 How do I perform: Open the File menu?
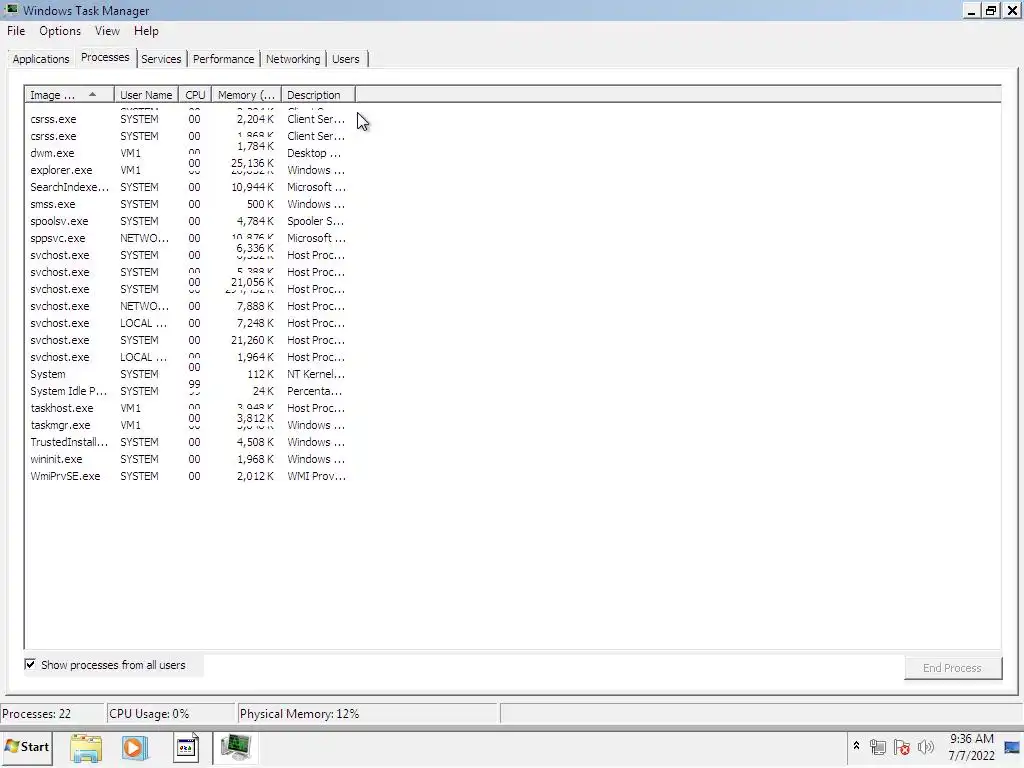coord(16,31)
